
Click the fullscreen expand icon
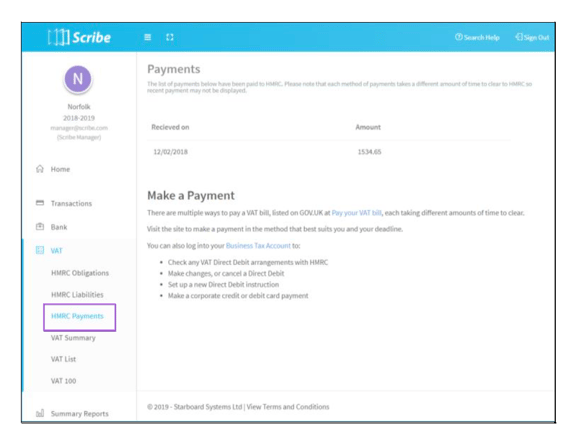[170, 37]
